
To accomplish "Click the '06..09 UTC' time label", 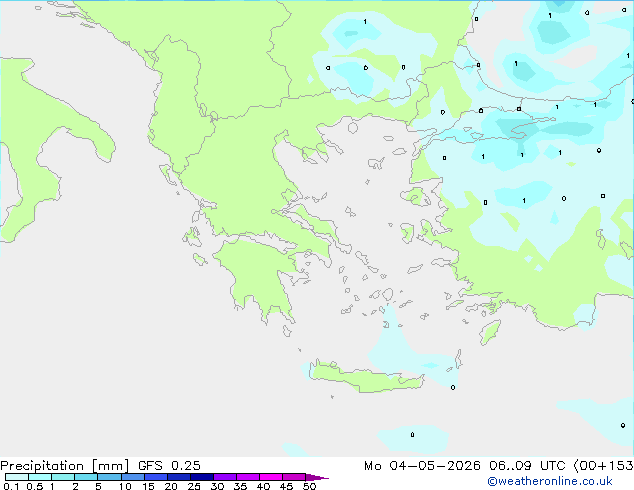I will click(x=527, y=466).
